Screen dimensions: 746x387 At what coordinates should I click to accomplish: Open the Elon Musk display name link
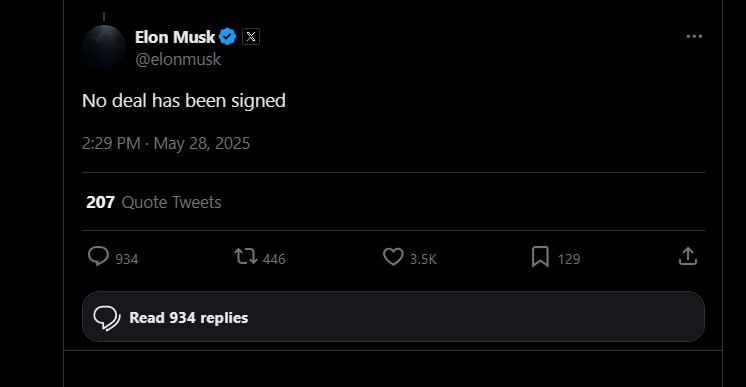[x=175, y=37]
